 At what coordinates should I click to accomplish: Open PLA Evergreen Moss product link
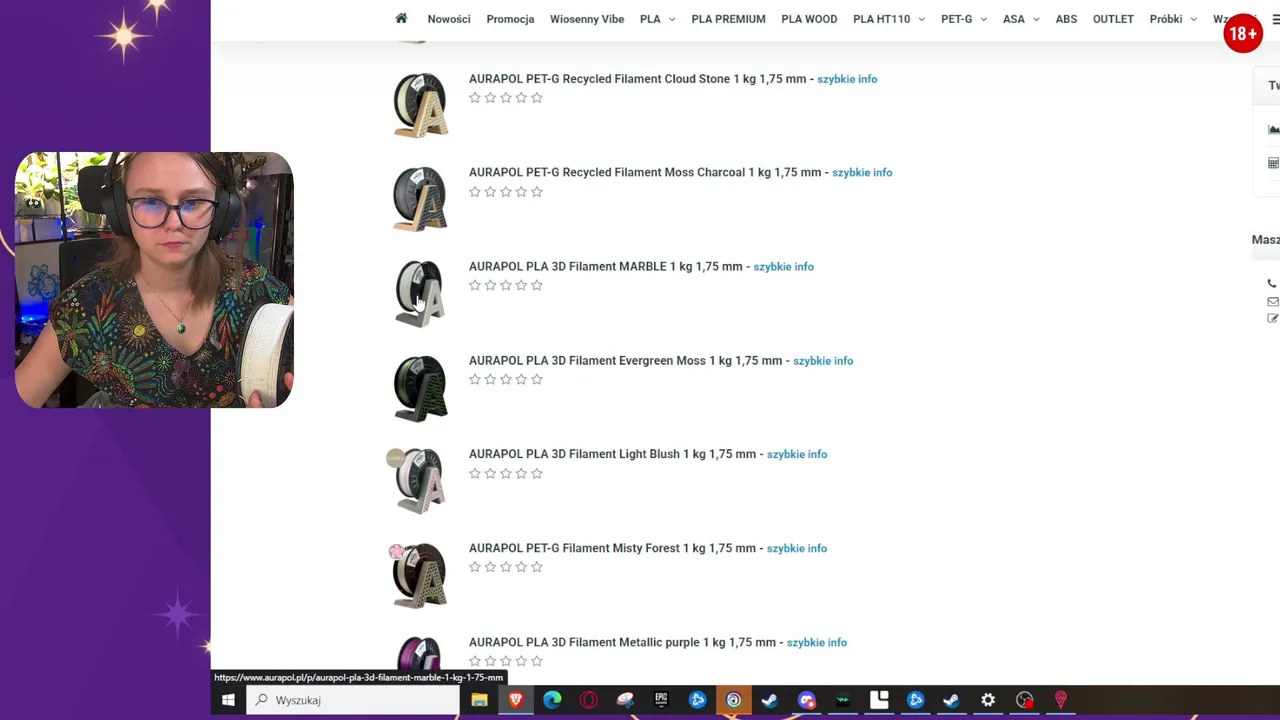tap(625, 361)
